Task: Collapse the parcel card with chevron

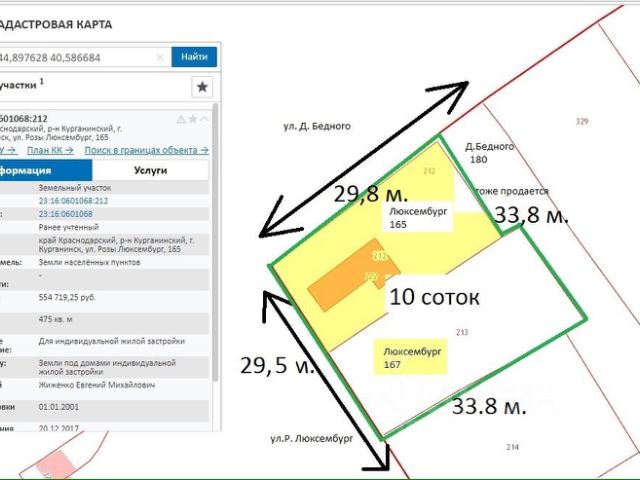Action: point(205,119)
